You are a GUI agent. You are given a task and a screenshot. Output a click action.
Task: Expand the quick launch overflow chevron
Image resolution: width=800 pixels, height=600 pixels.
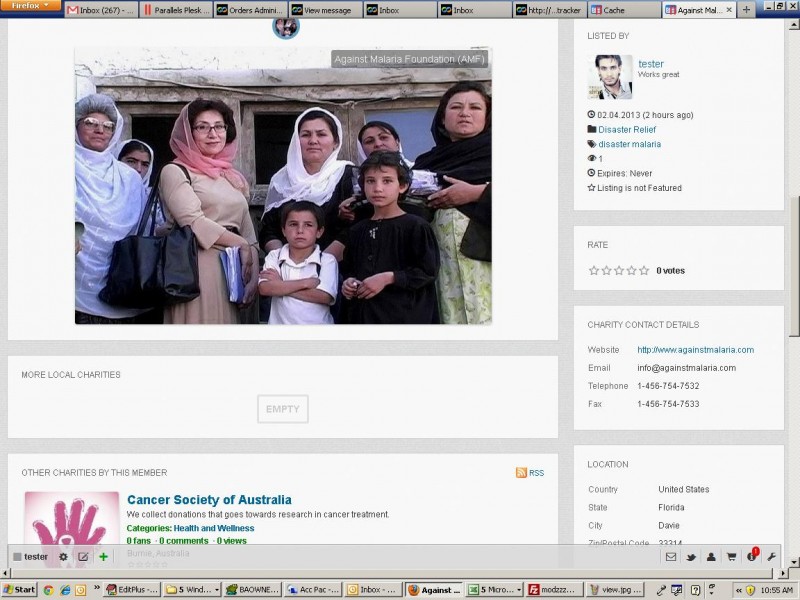coord(96,588)
